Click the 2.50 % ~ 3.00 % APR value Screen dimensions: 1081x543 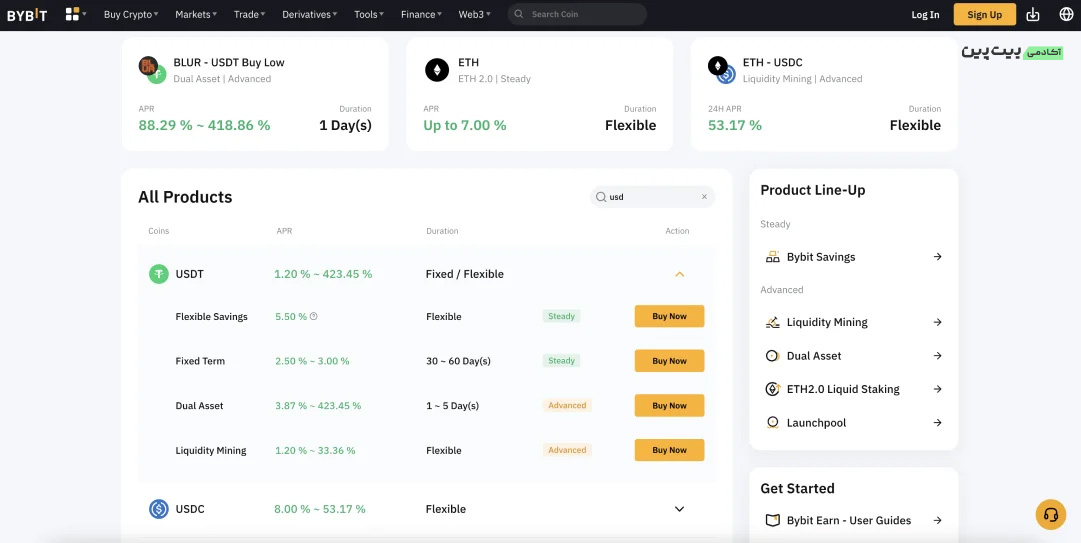click(x=312, y=361)
